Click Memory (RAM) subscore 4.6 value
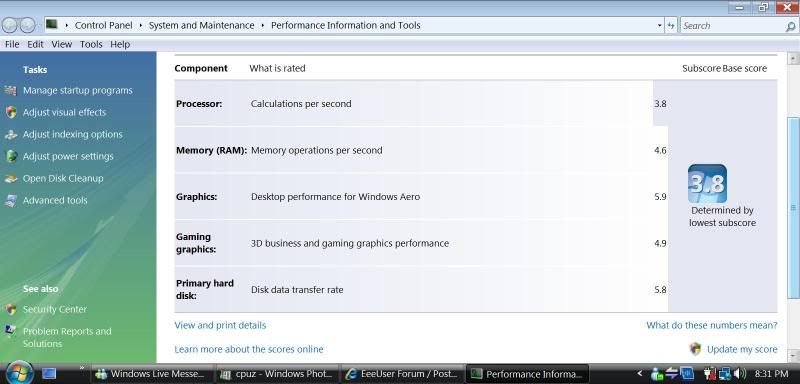Image resolution: width=800 pixels, height=384 pixels. tap(660, 150)
